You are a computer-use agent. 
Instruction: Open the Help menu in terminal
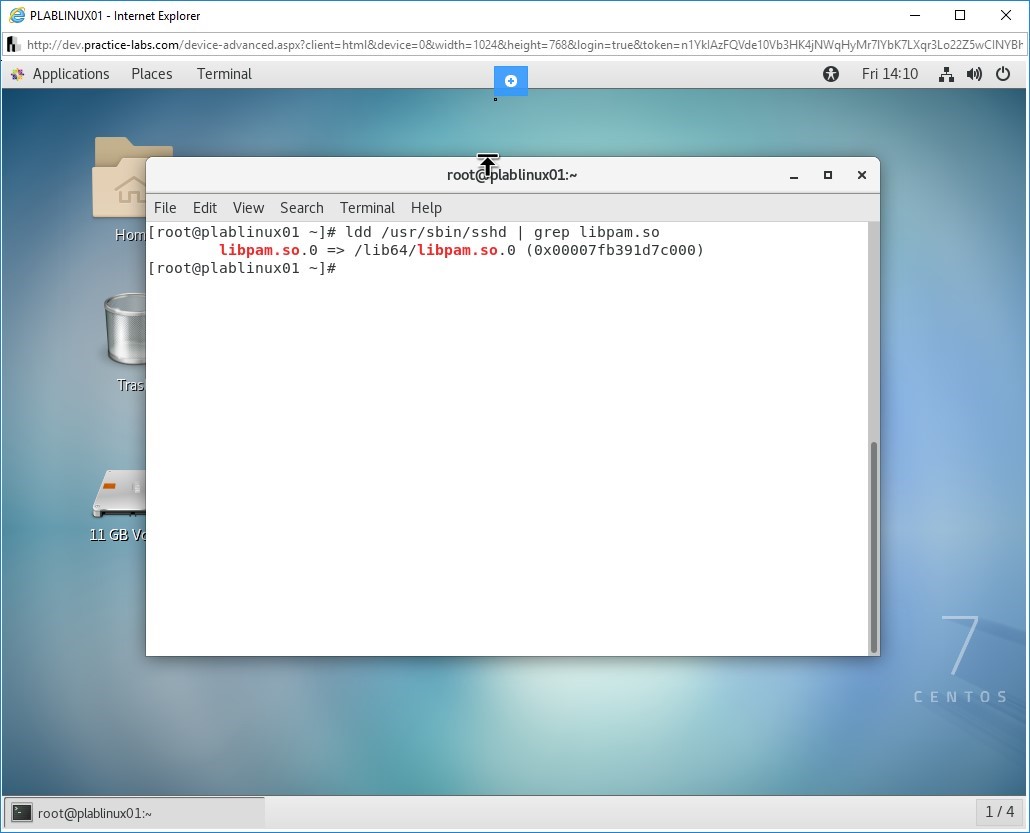click(426, 208)
